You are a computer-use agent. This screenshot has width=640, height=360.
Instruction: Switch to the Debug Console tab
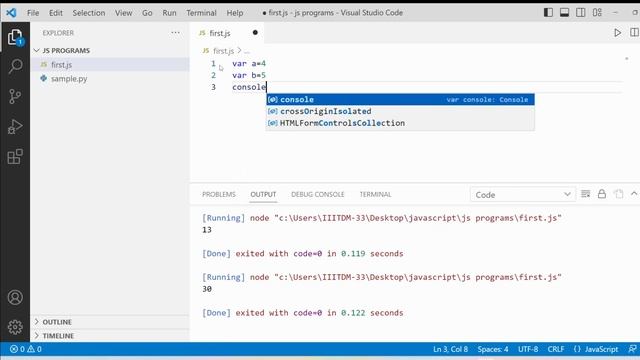(318, 194)
